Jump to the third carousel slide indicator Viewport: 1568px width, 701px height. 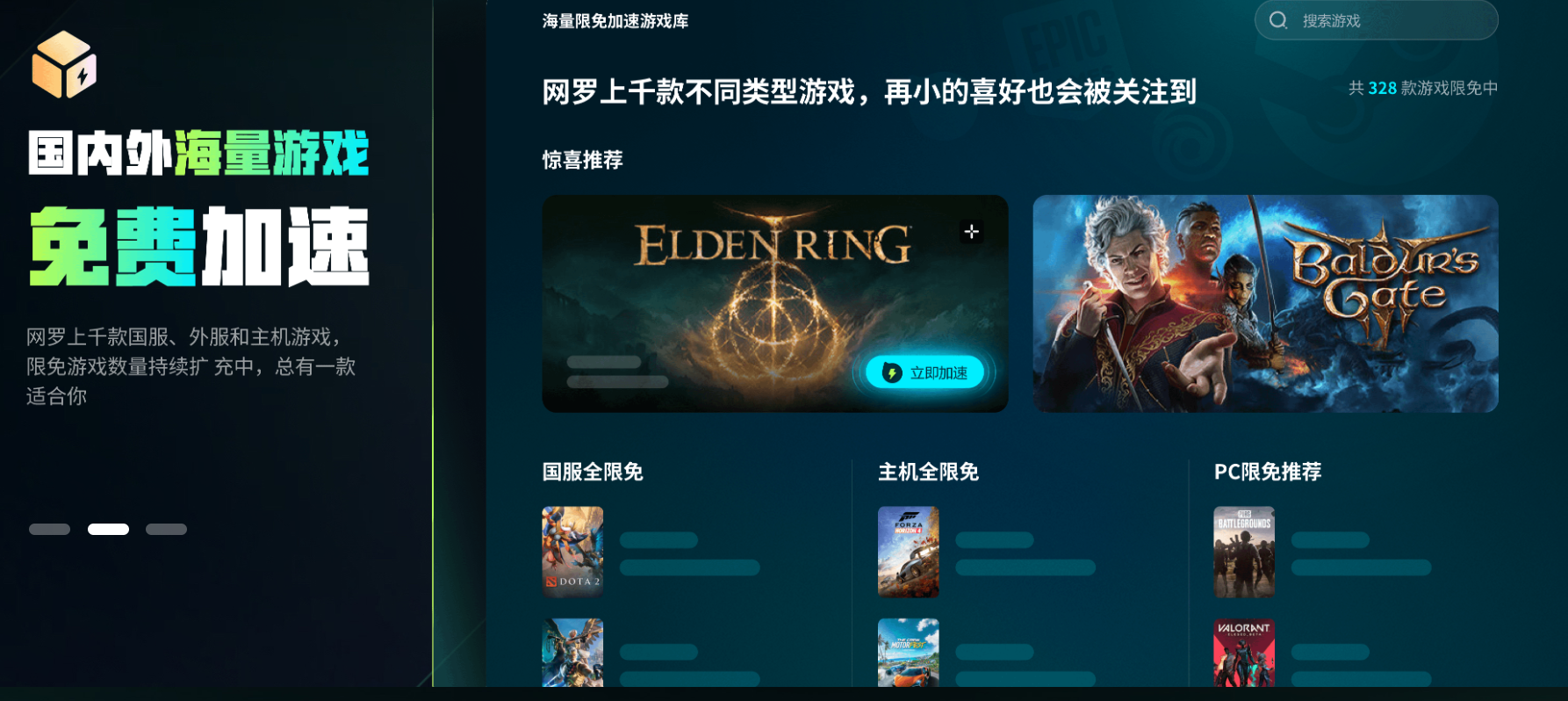[x=166, y=529]
